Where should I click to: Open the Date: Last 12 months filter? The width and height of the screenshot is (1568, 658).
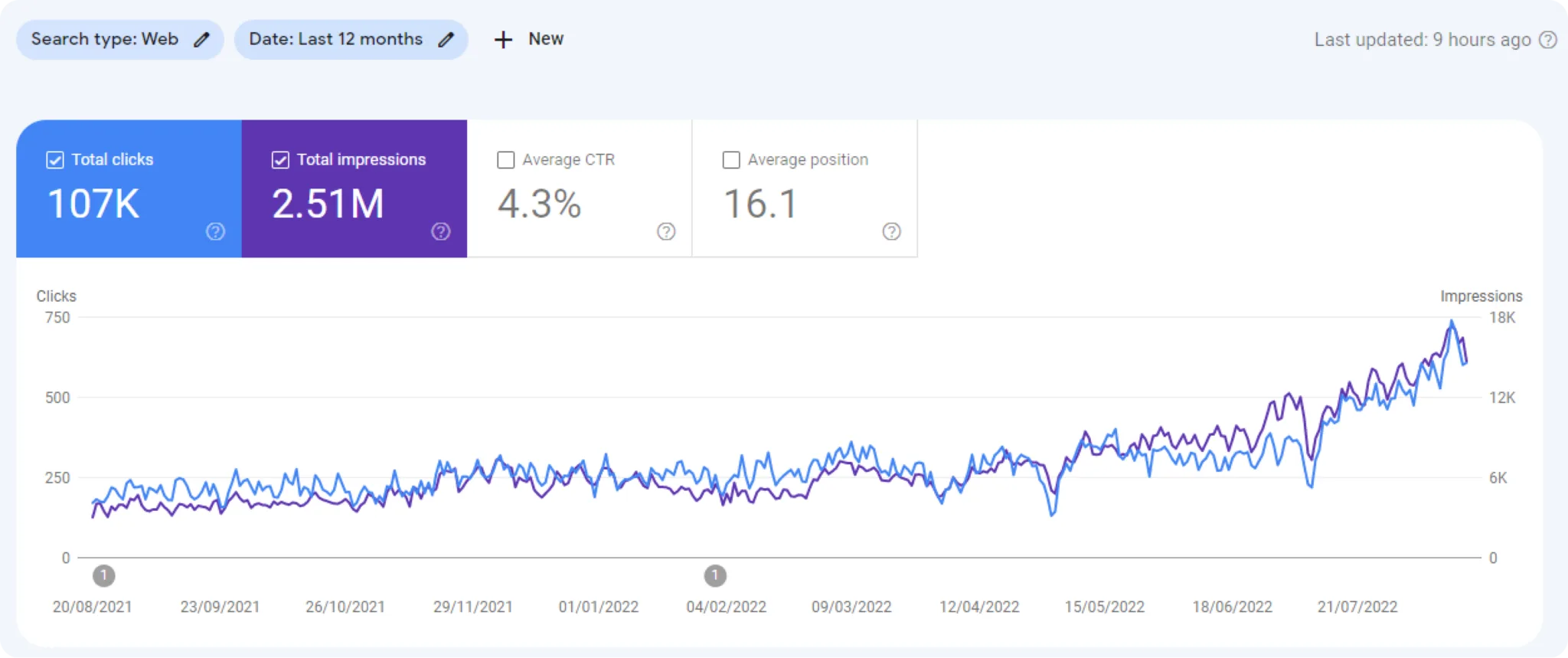click(335, 40)
